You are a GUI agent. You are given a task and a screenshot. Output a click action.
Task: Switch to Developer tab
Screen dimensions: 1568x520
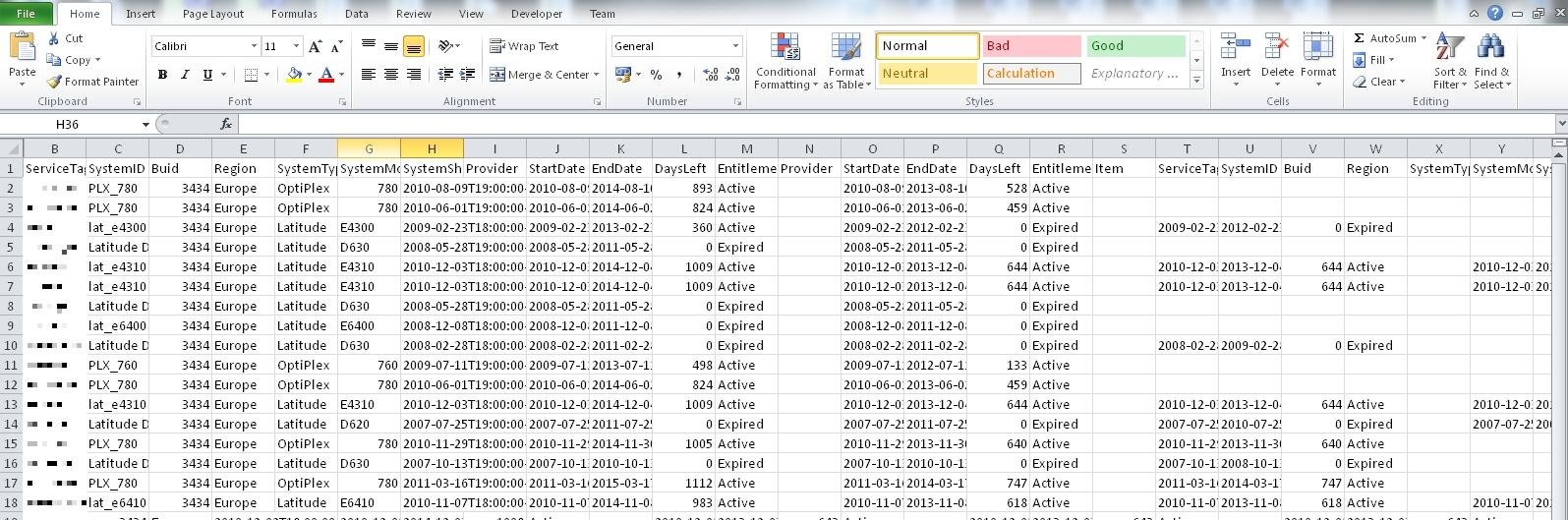click(537, 14)
